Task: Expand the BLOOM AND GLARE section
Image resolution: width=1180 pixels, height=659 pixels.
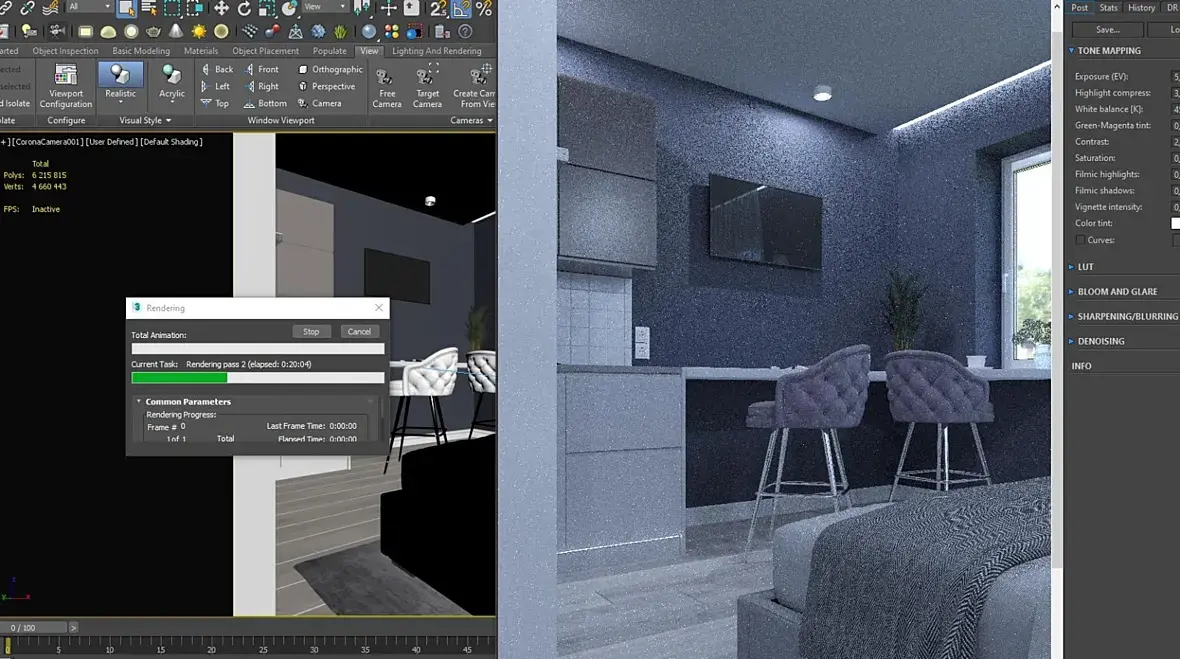Action: point(1072,292)
